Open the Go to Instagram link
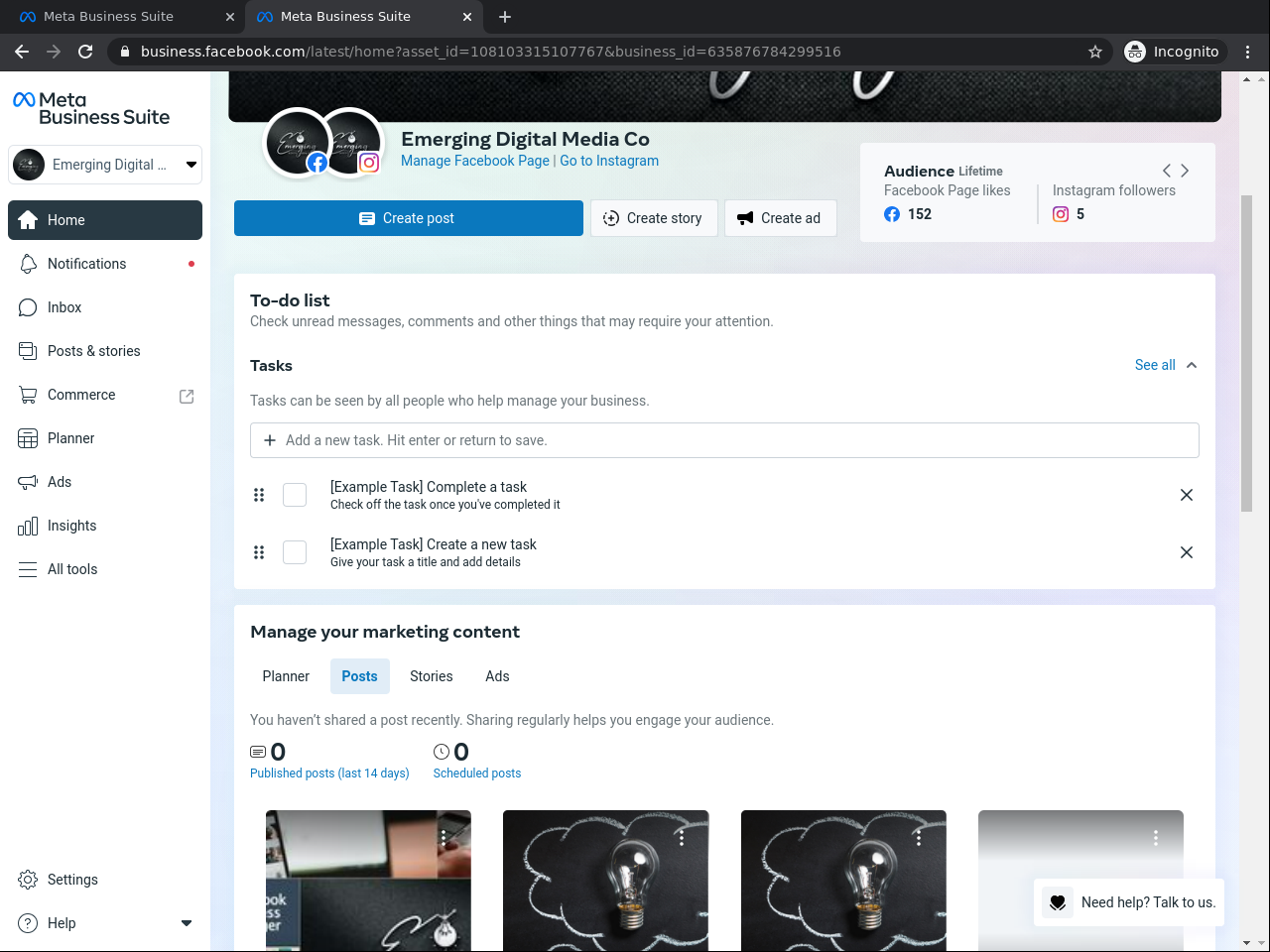Screen dimensions: 1270x952 [609, 161]
